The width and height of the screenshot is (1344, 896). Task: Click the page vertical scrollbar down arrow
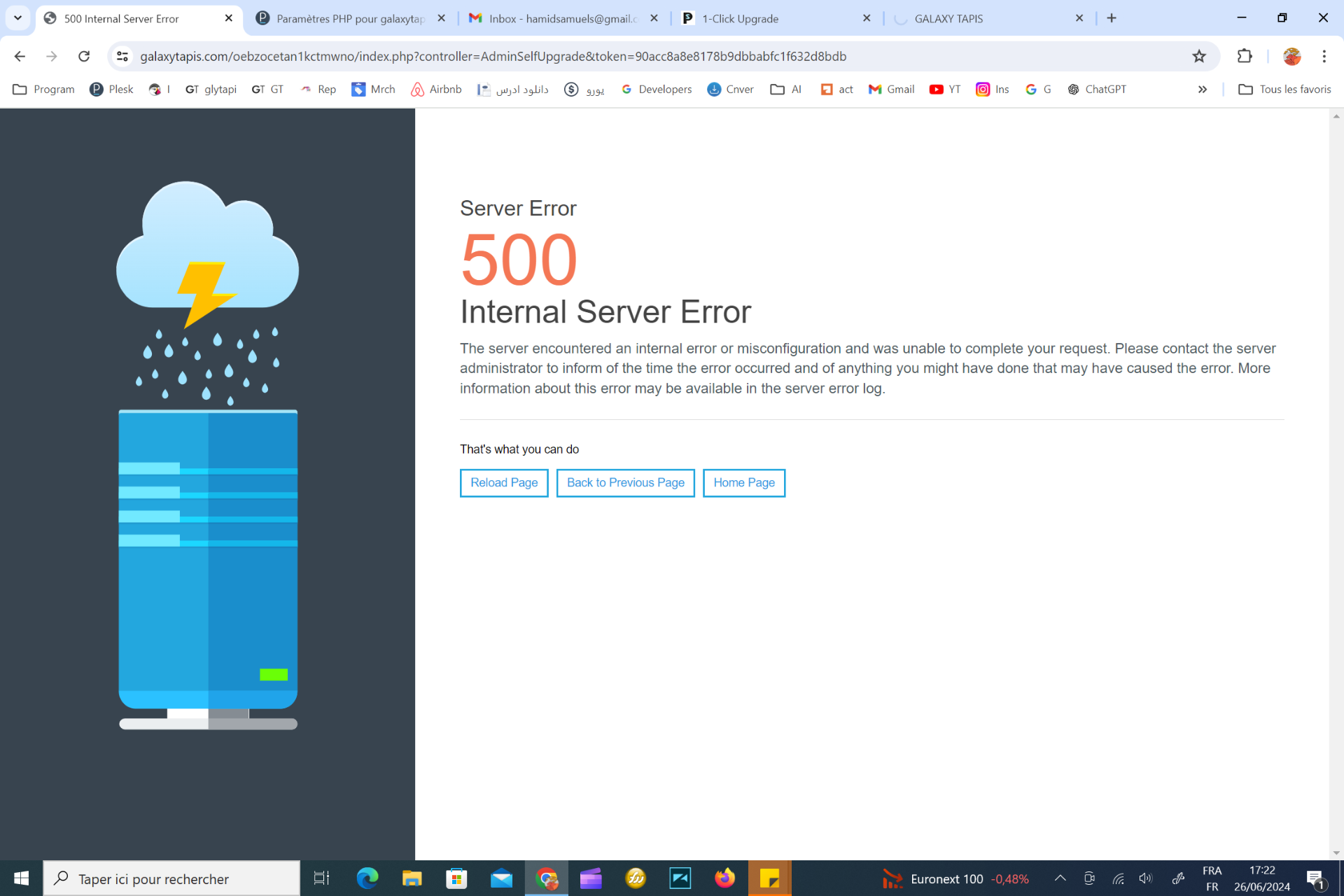coord(1336,853)
